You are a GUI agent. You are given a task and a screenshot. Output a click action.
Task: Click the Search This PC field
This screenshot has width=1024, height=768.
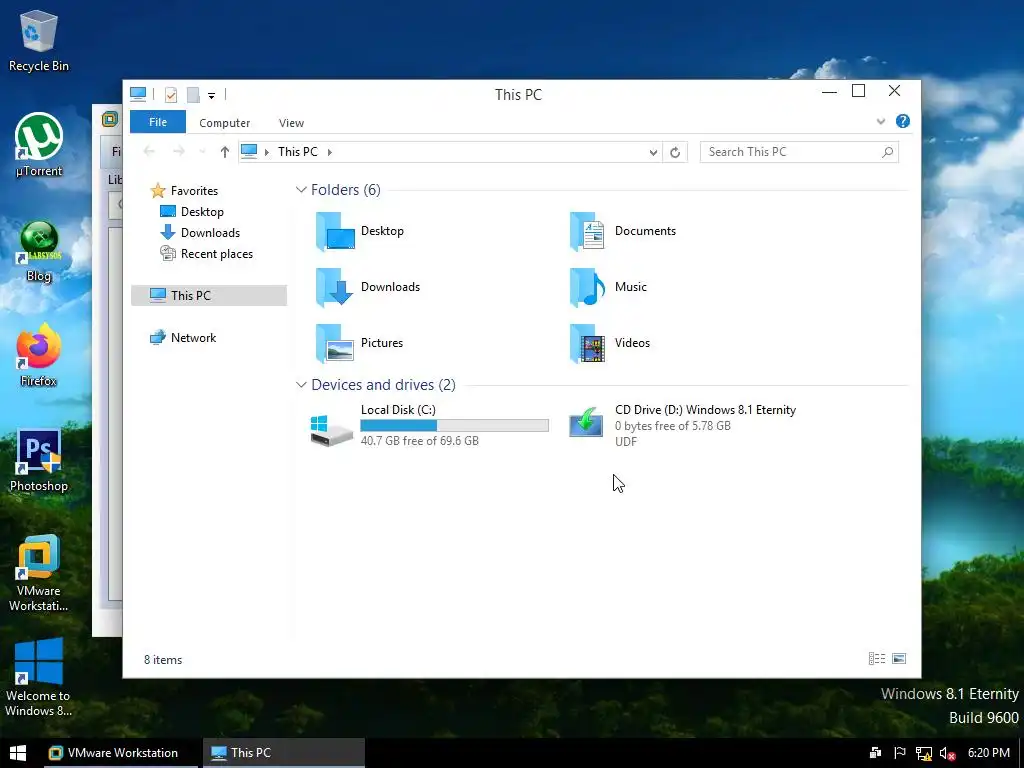(x=799, y=152)
